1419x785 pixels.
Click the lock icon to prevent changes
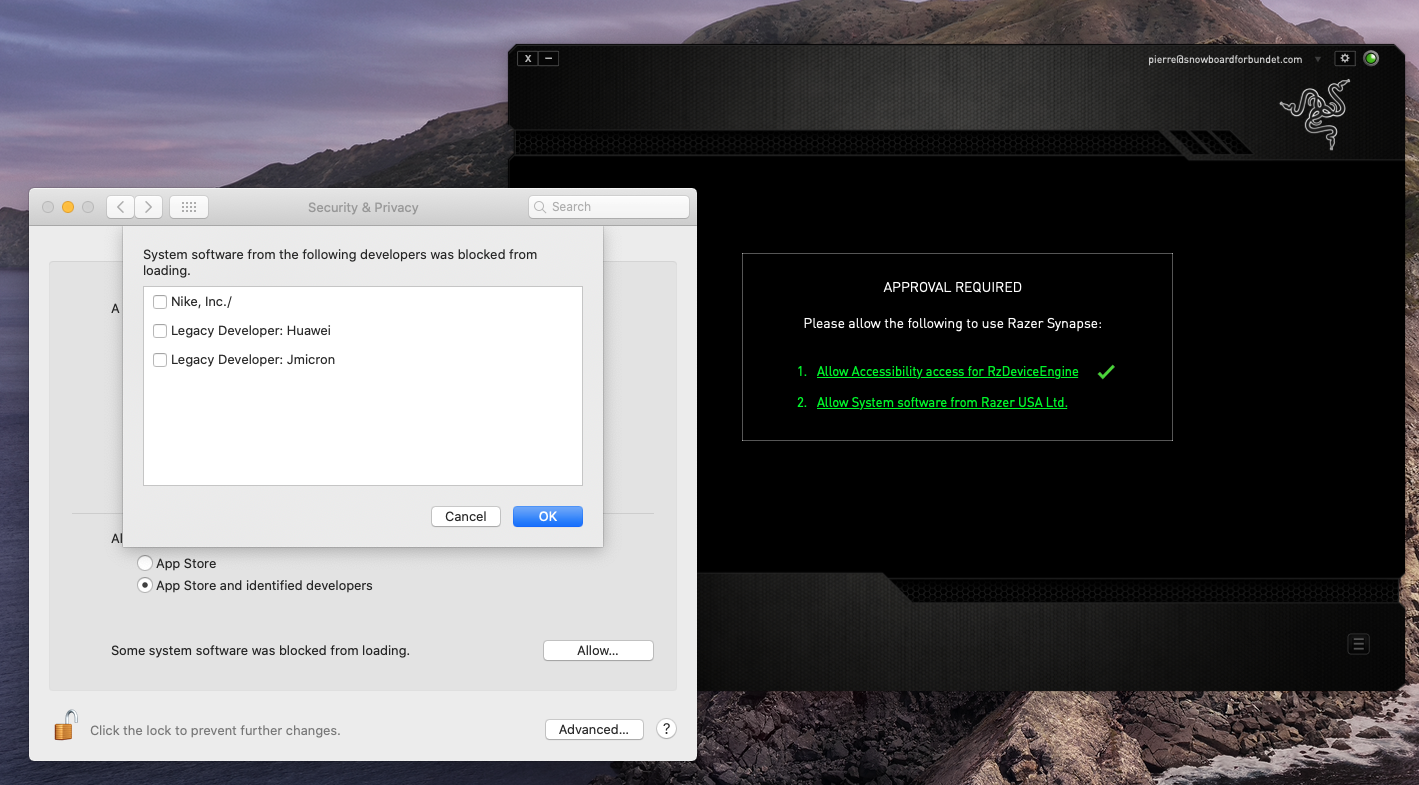coord(65,725)
